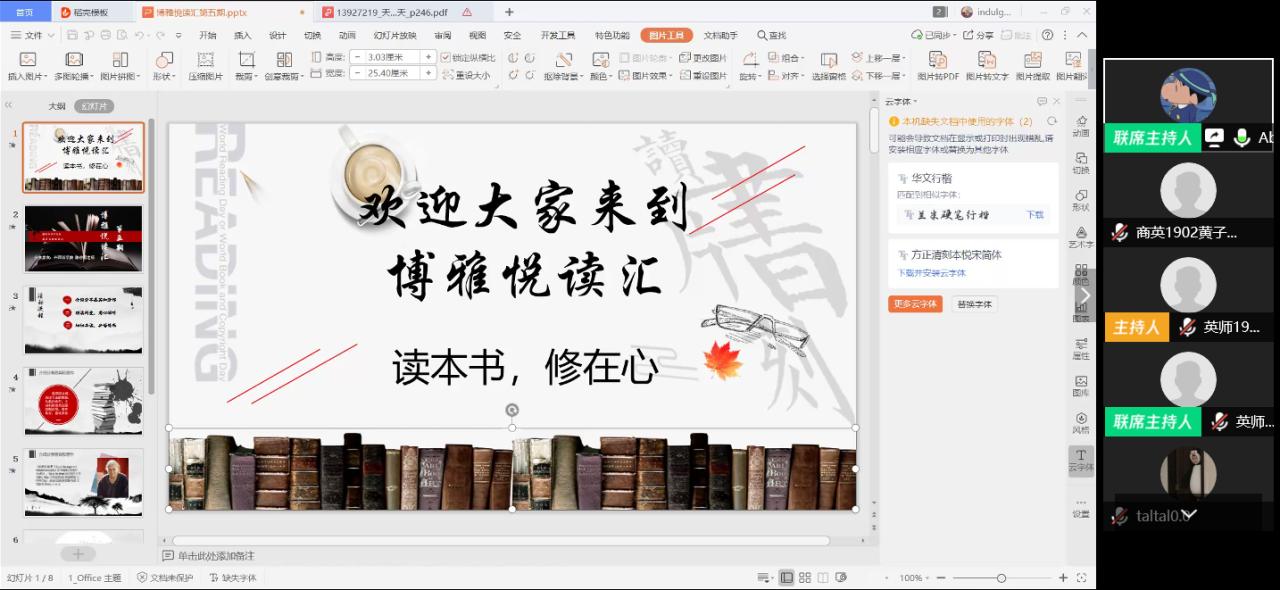
Task: Switch to the 幻灯片放映 tab
Action: click(394, 35)
